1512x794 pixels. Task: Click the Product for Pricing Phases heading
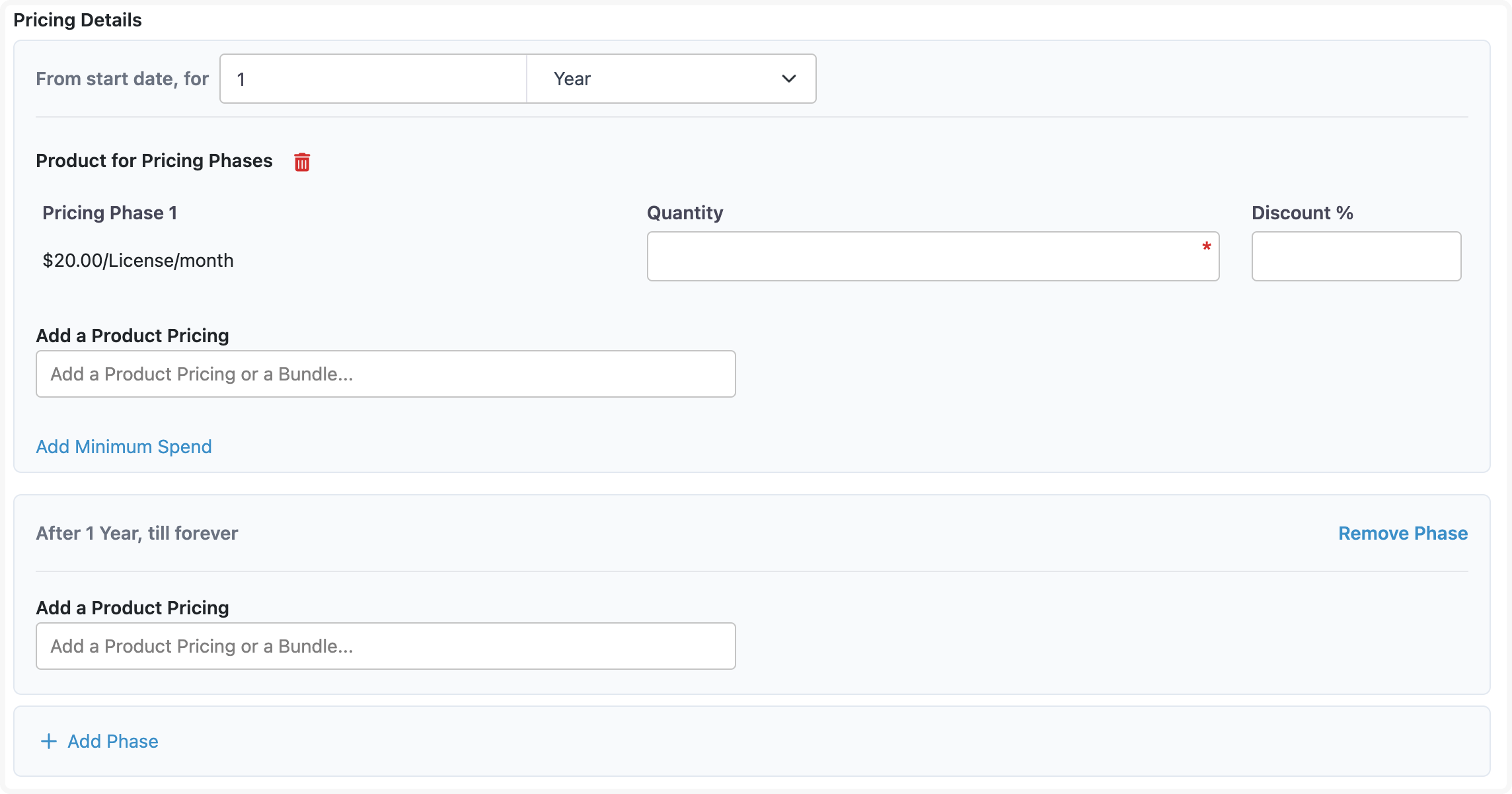(154, 161)
